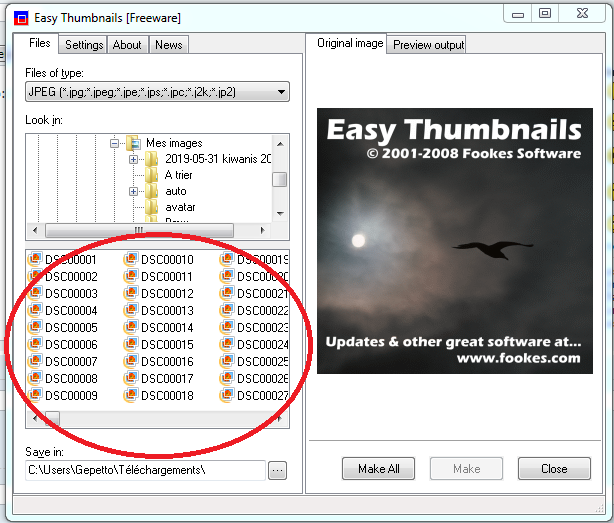Select the auto folder in tree
Screen dimensions: 614x523
175,191
